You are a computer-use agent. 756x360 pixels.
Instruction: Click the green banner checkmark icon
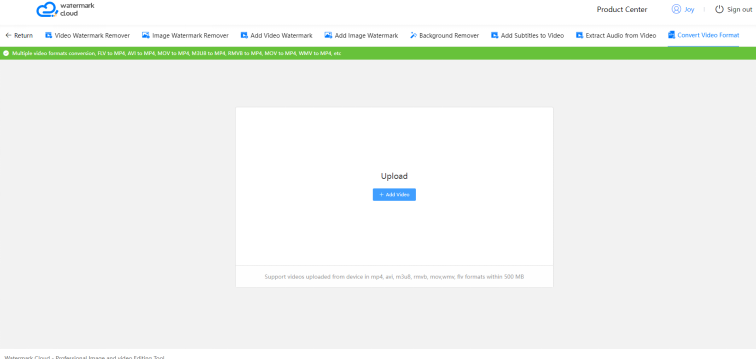coord(6,53)
